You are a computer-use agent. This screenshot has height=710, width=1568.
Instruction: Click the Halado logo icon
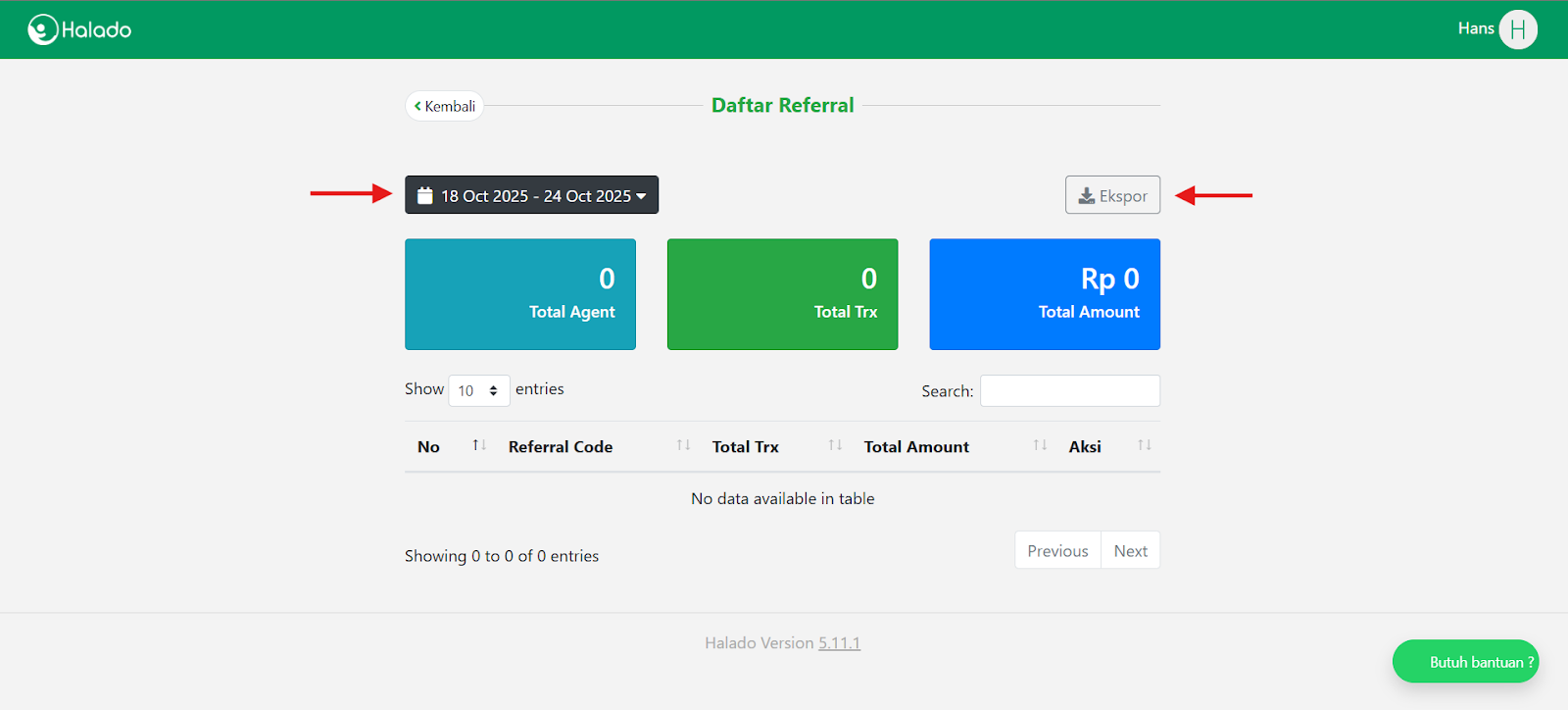coord(42,29)
